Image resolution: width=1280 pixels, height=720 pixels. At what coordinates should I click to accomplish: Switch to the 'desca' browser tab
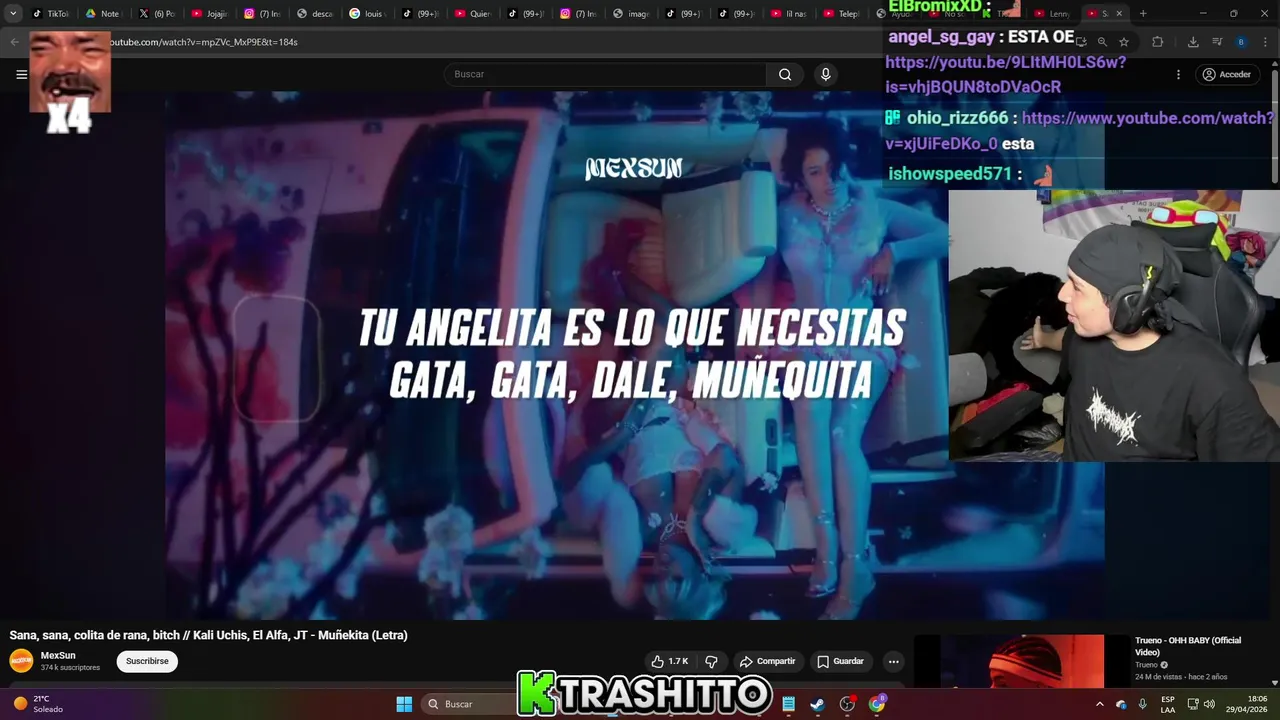click(x=315, y=14)
